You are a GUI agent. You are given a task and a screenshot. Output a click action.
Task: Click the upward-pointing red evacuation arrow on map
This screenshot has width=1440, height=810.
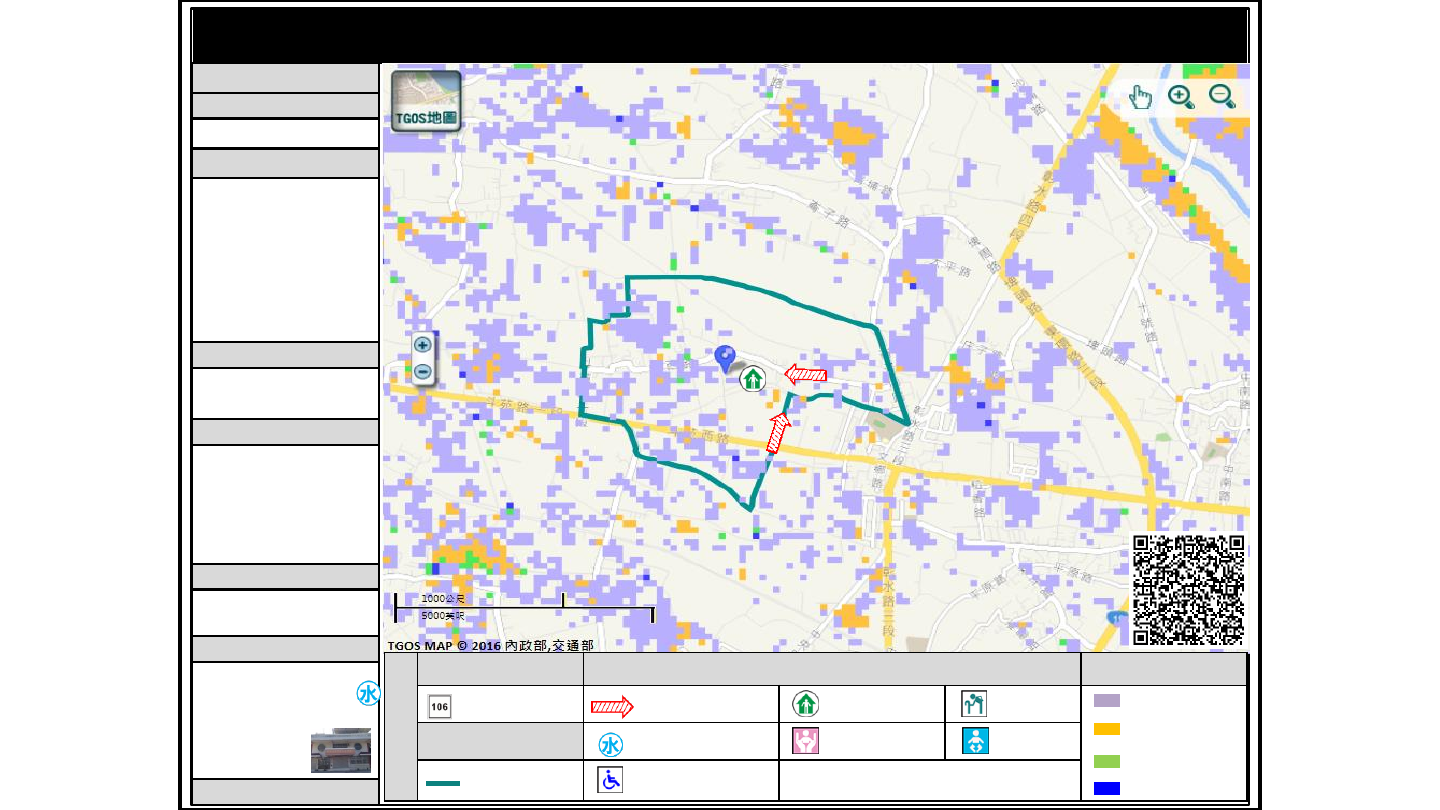click(x=778, y=433)
